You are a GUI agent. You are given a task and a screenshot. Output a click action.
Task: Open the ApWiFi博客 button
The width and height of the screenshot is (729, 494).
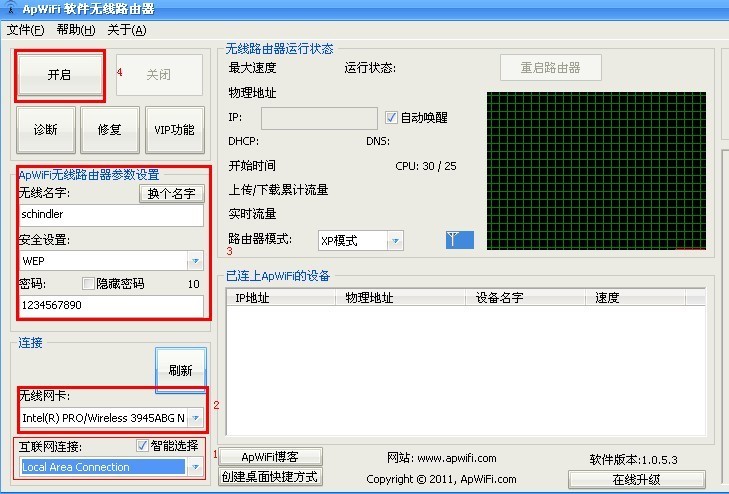pos(270,457)
